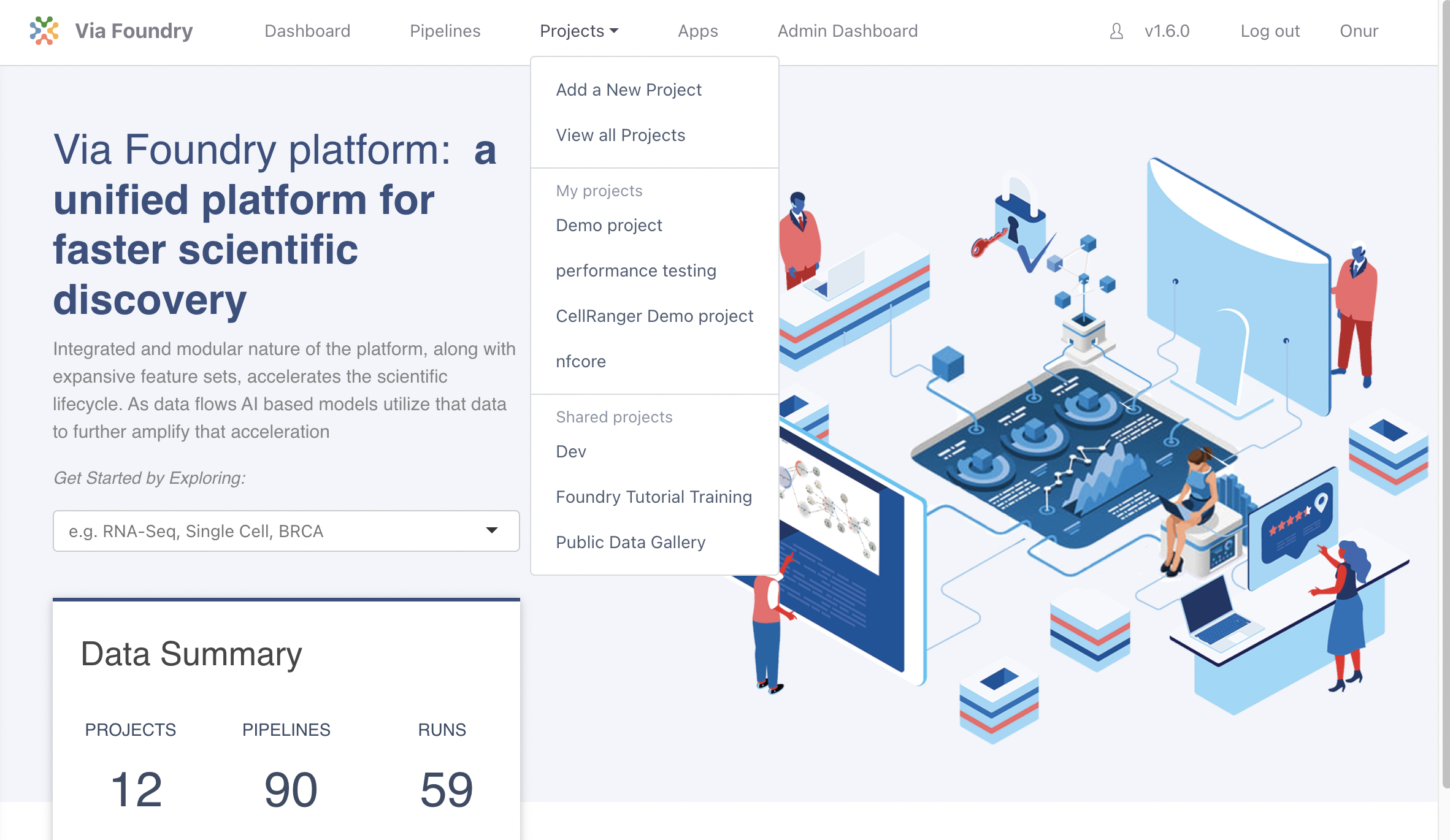1450x840 pixels.
Task: Click the PIPELINES count 90
Action: pos(291,790)
